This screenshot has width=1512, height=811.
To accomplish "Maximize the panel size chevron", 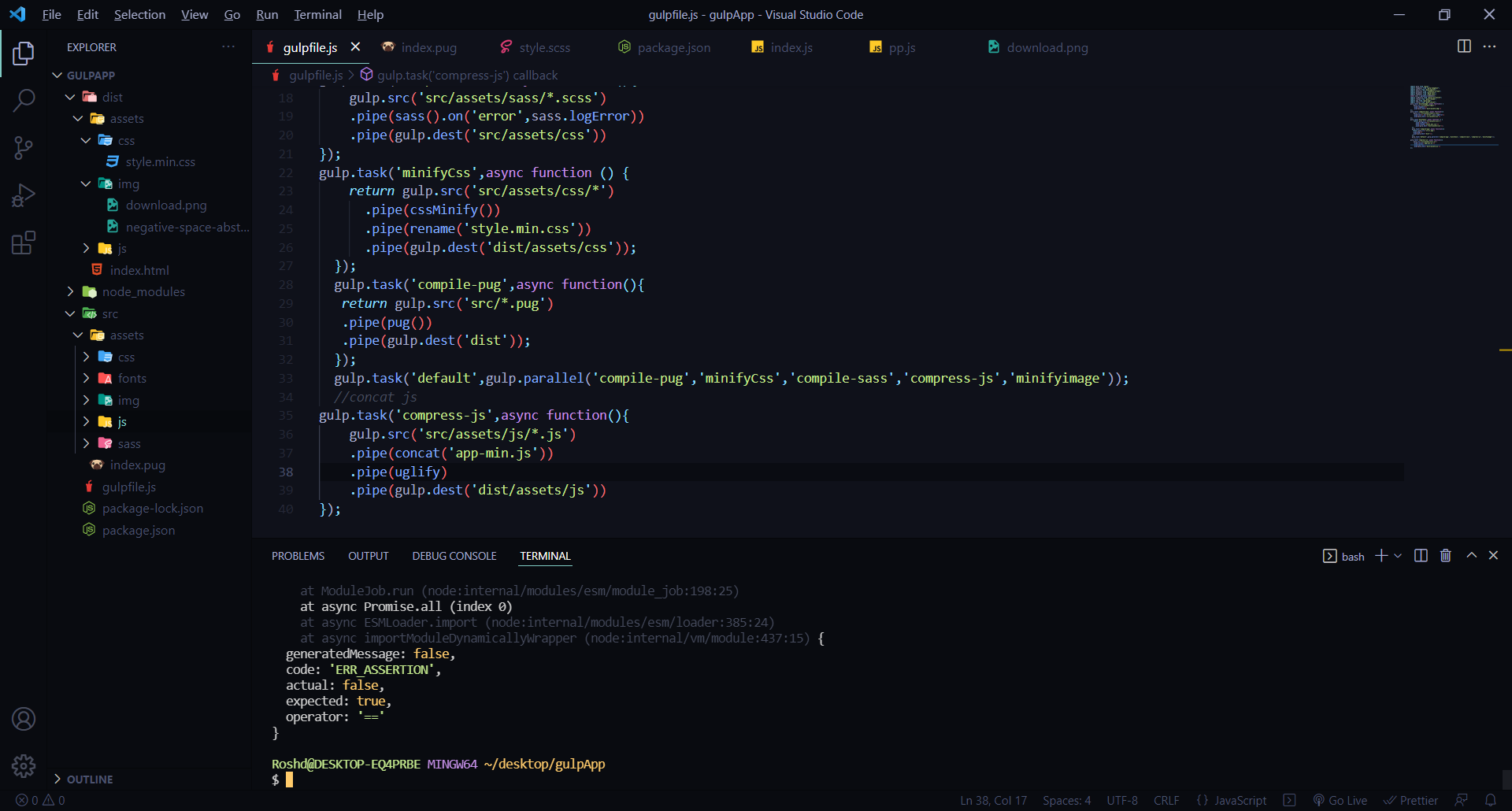I will pos(1471,555).
